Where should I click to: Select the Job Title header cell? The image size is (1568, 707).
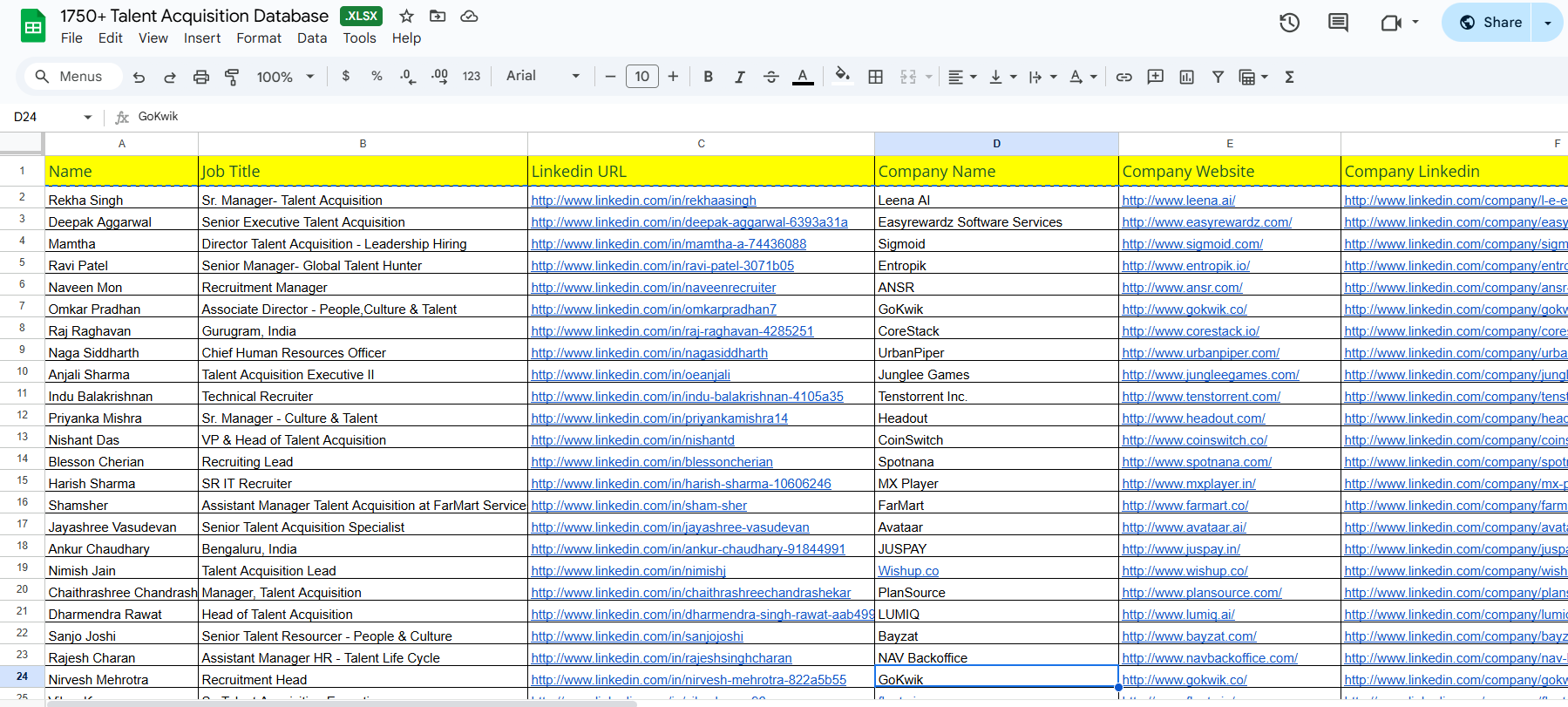tap(363, 171)
